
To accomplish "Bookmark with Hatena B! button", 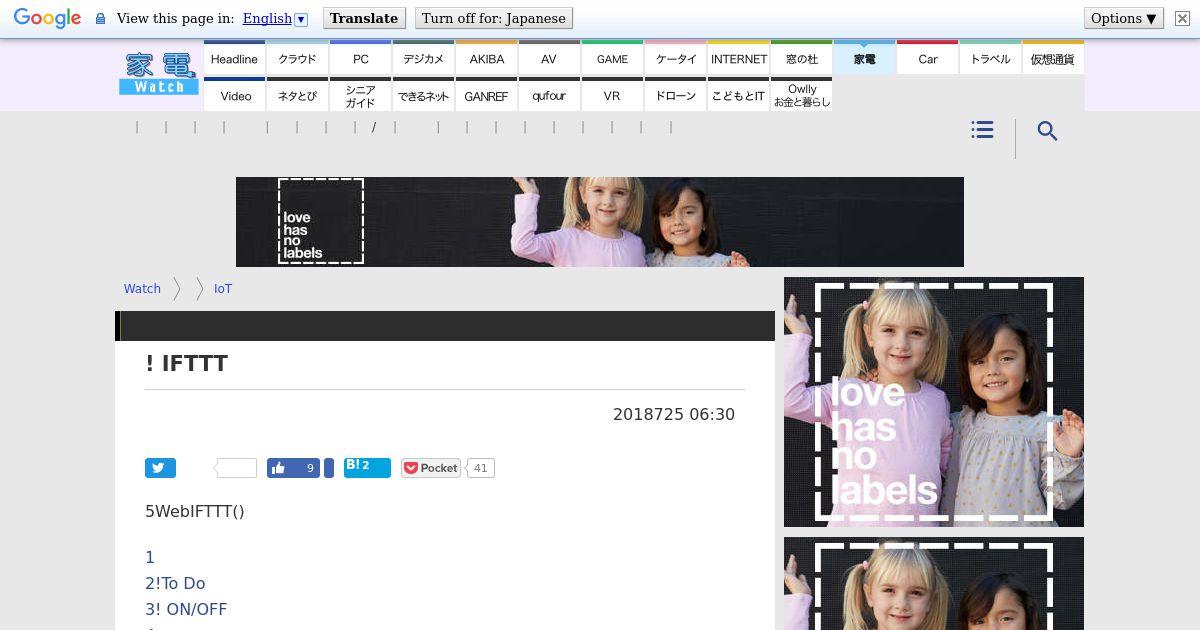I will (367, 467).
